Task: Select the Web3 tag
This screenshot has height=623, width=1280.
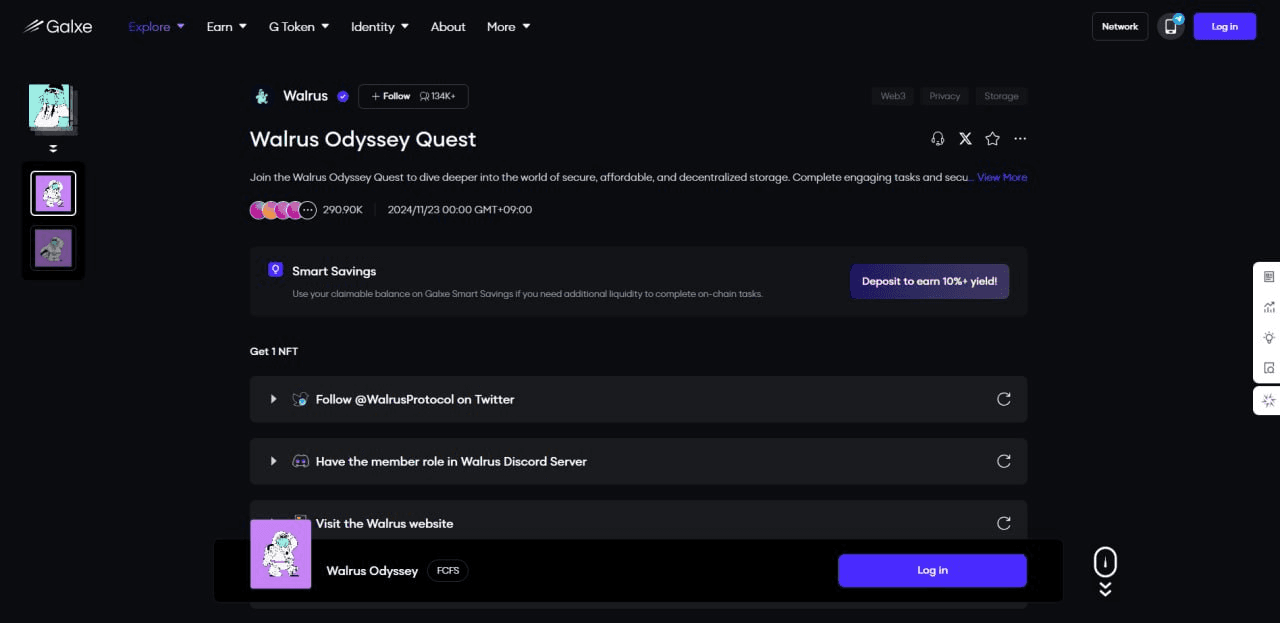Action: tap(892, 96)
